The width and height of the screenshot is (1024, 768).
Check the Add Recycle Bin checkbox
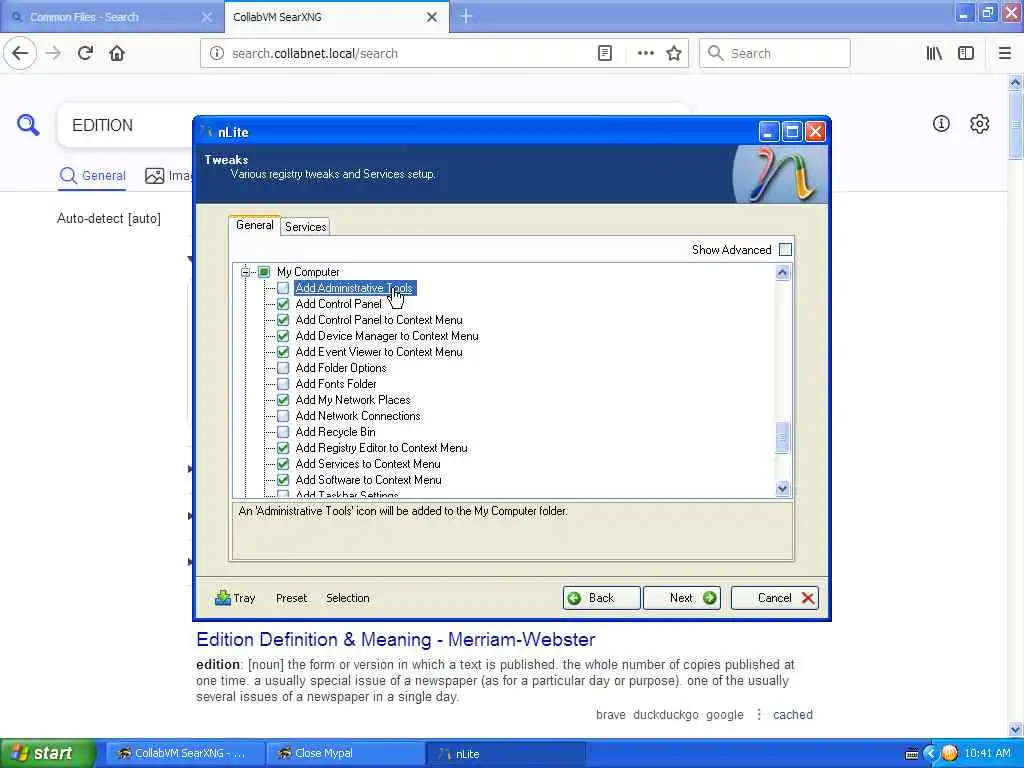283,432
